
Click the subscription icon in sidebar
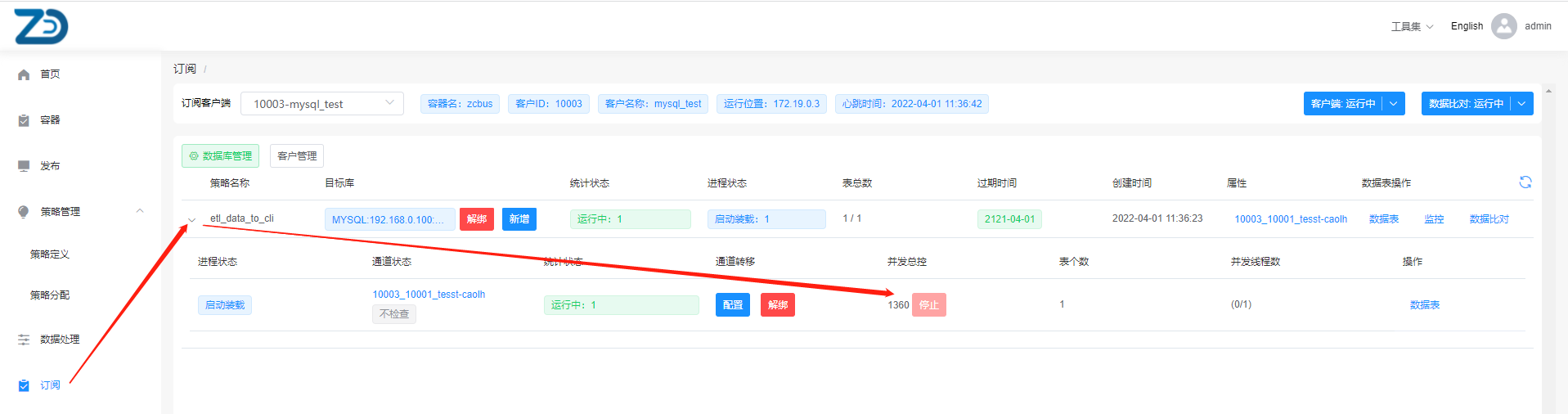pyautogui.click(x=24, y=385)
